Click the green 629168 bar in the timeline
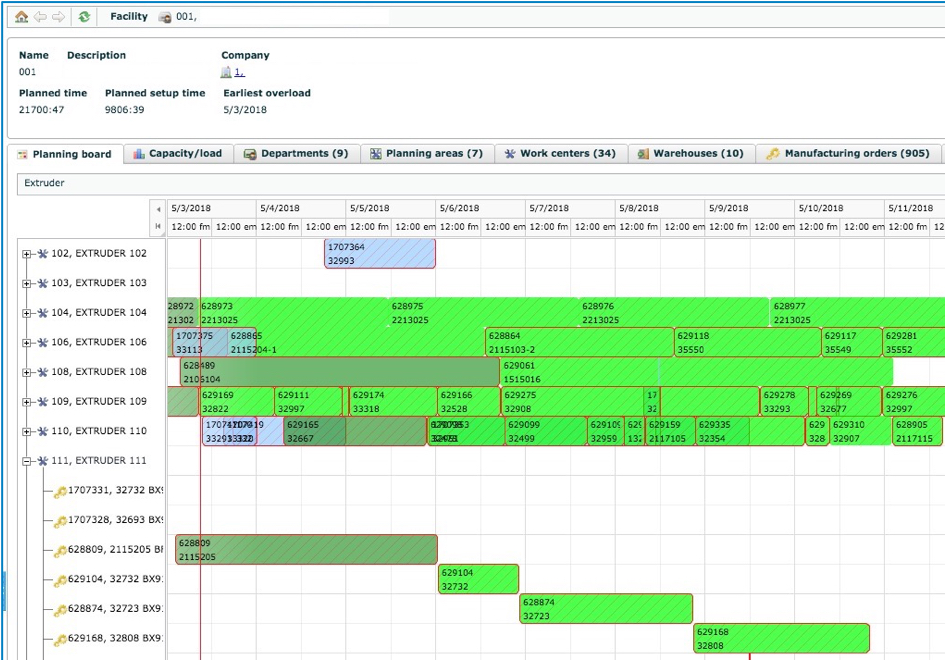 (782, 638)
